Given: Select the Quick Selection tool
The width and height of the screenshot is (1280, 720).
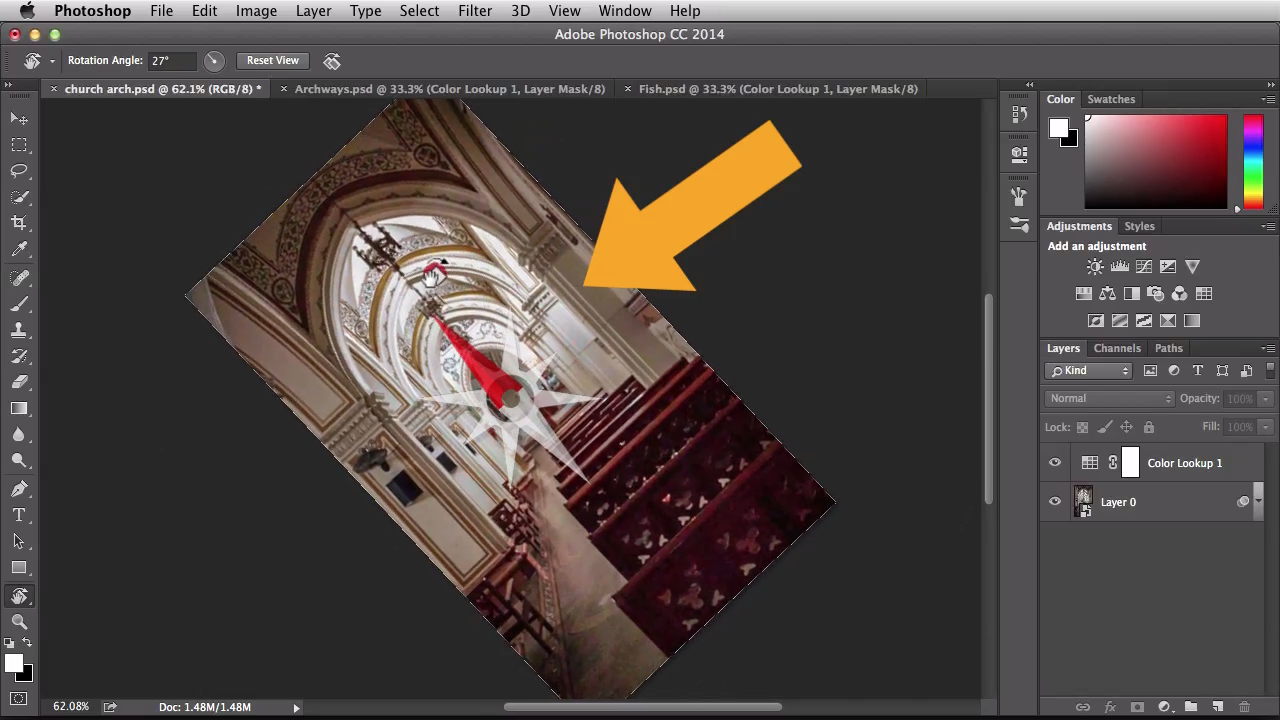Looking at the screenshot, I should [x=19, y=197].
